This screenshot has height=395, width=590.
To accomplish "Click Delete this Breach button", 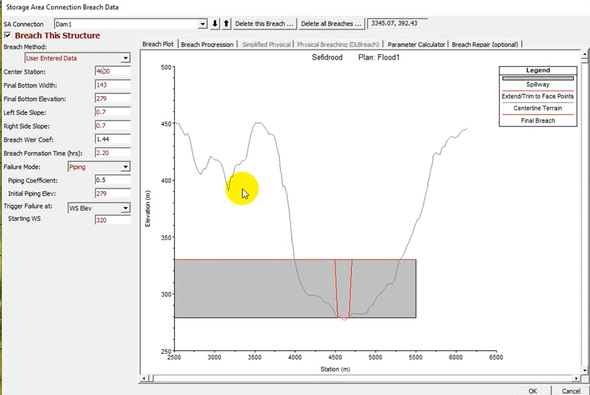I will 264,24.
